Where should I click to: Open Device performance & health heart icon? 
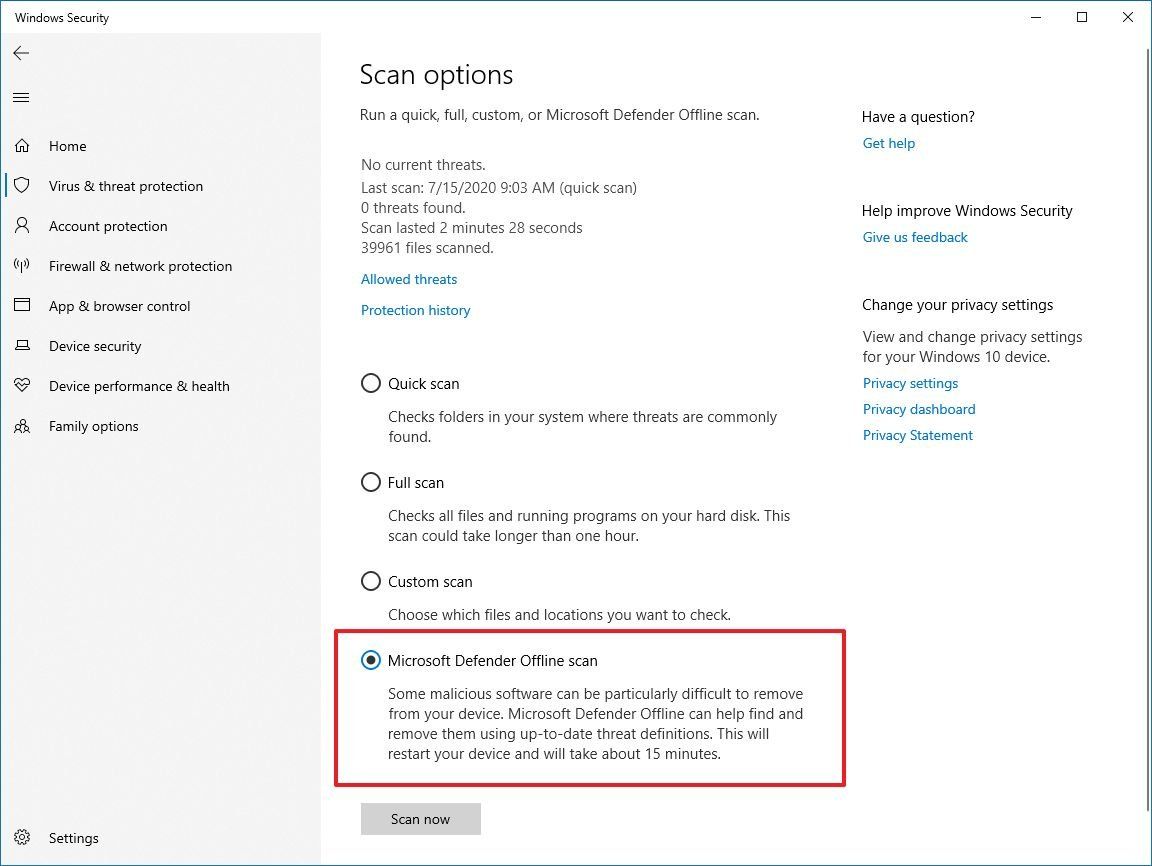click(21, 386)
